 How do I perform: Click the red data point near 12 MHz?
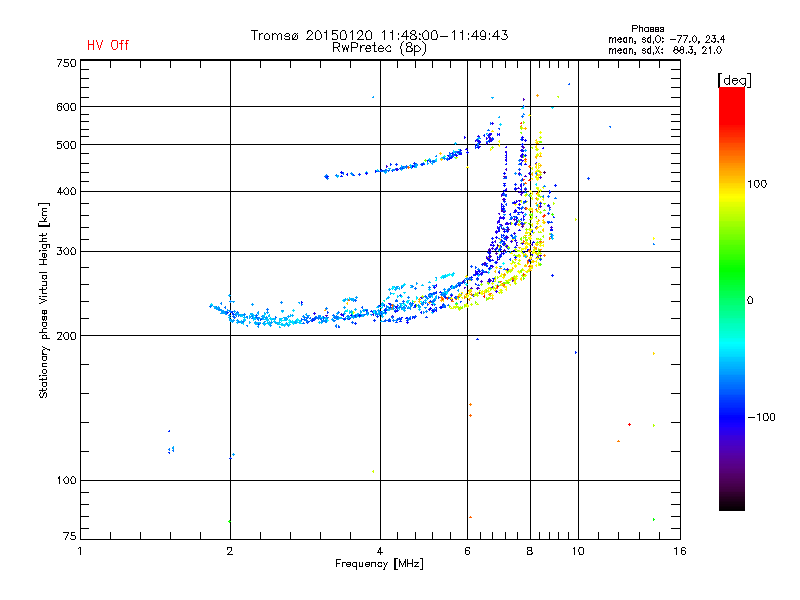(630, 424)
